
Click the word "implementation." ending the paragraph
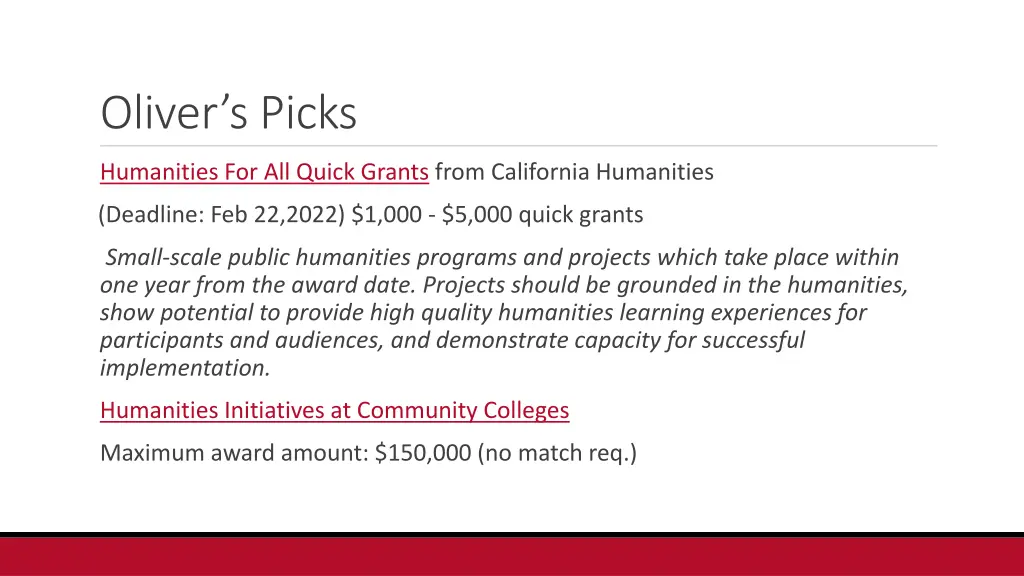click(x=185, y=368)
